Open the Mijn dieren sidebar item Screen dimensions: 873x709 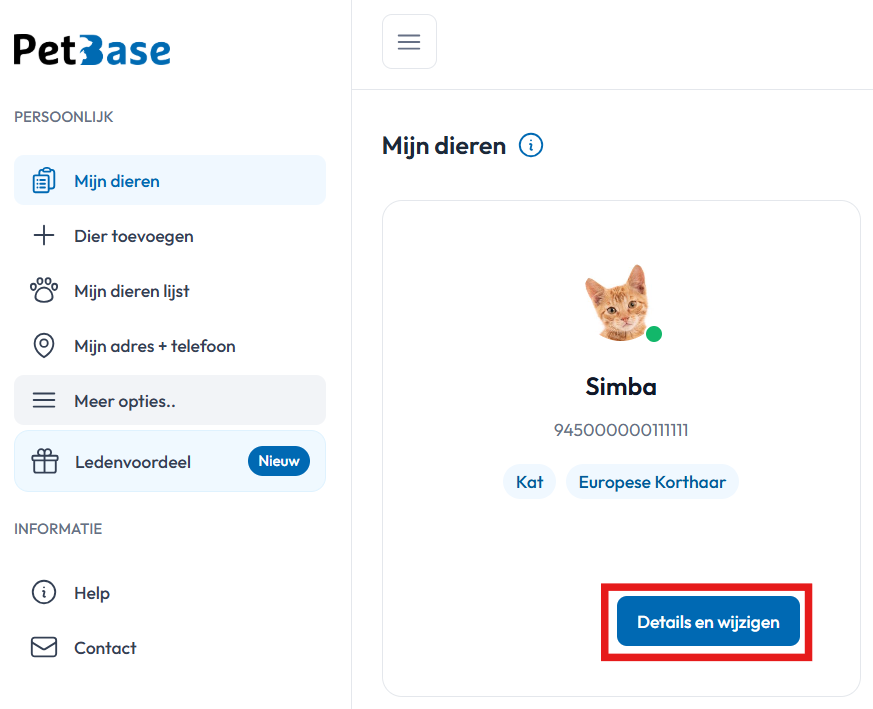[x=170, y=180]
